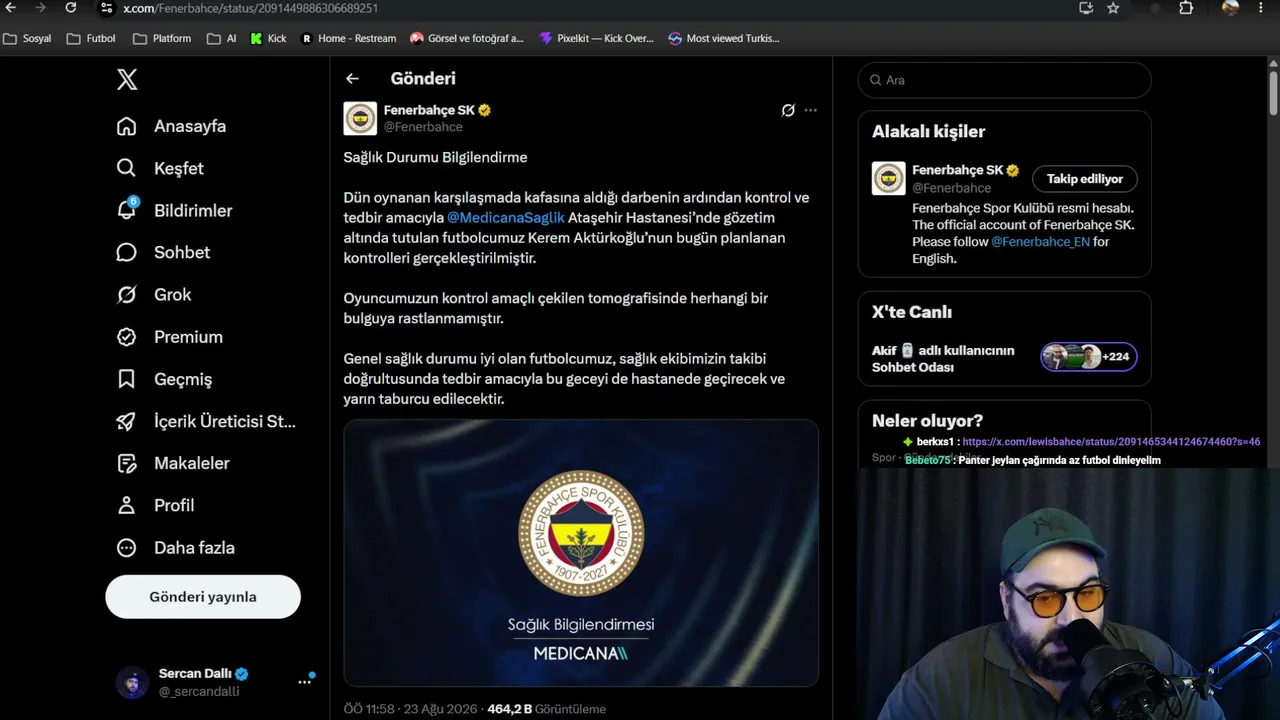Click Fenerbahçe SK name in Alakalı kişiler
The width and height of the screenshot is (1280, 720).
(x=958, y=170)
